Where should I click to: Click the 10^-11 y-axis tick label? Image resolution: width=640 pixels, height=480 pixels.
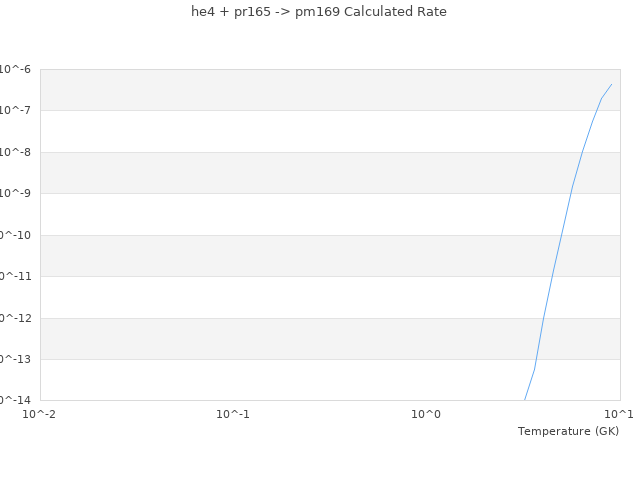pos(15,276)
